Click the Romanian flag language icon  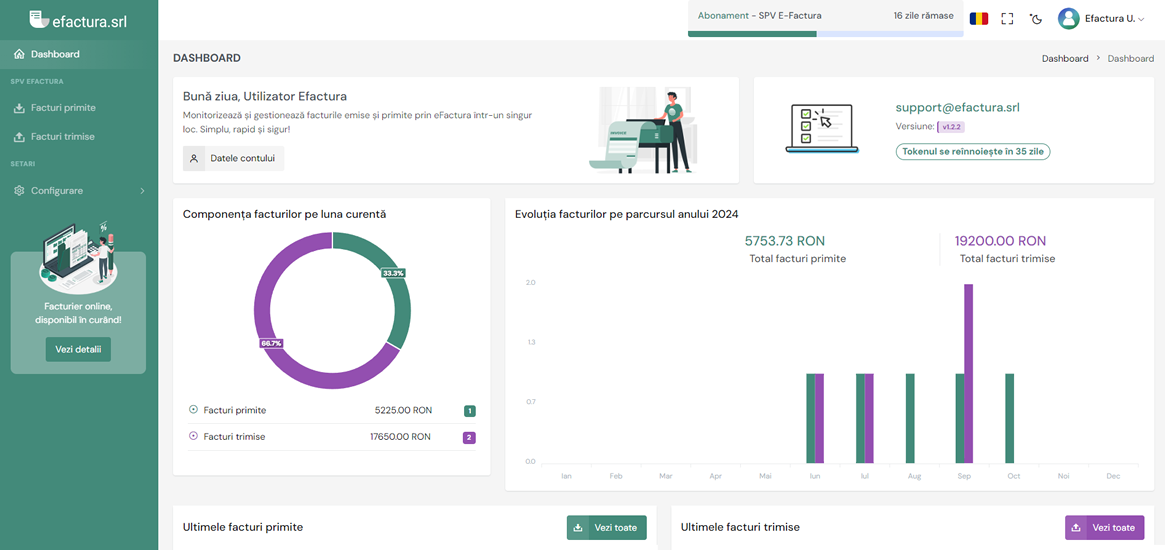(x=979, y=18)
